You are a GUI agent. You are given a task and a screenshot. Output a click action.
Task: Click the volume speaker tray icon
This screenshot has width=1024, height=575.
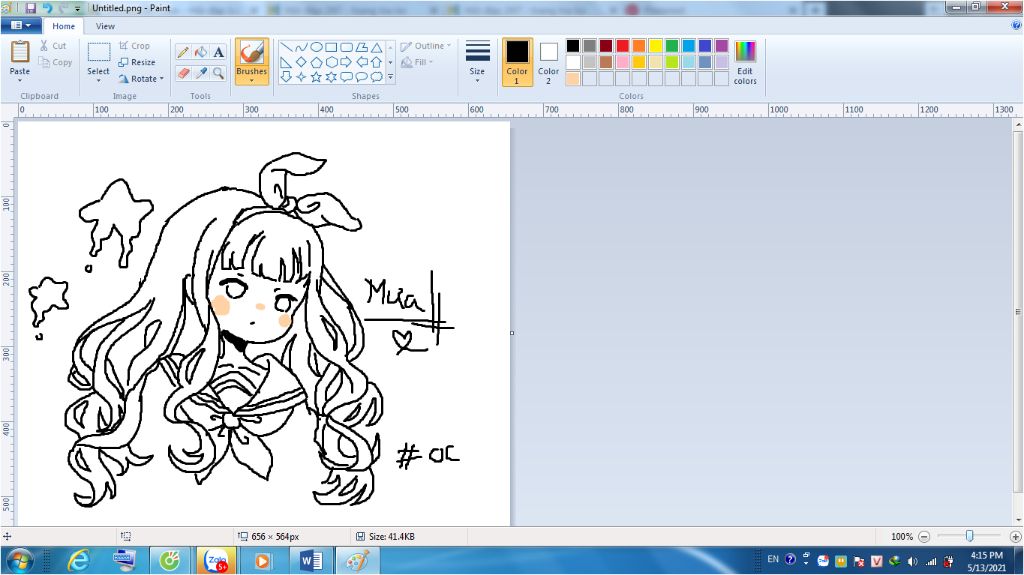[913, 561]
